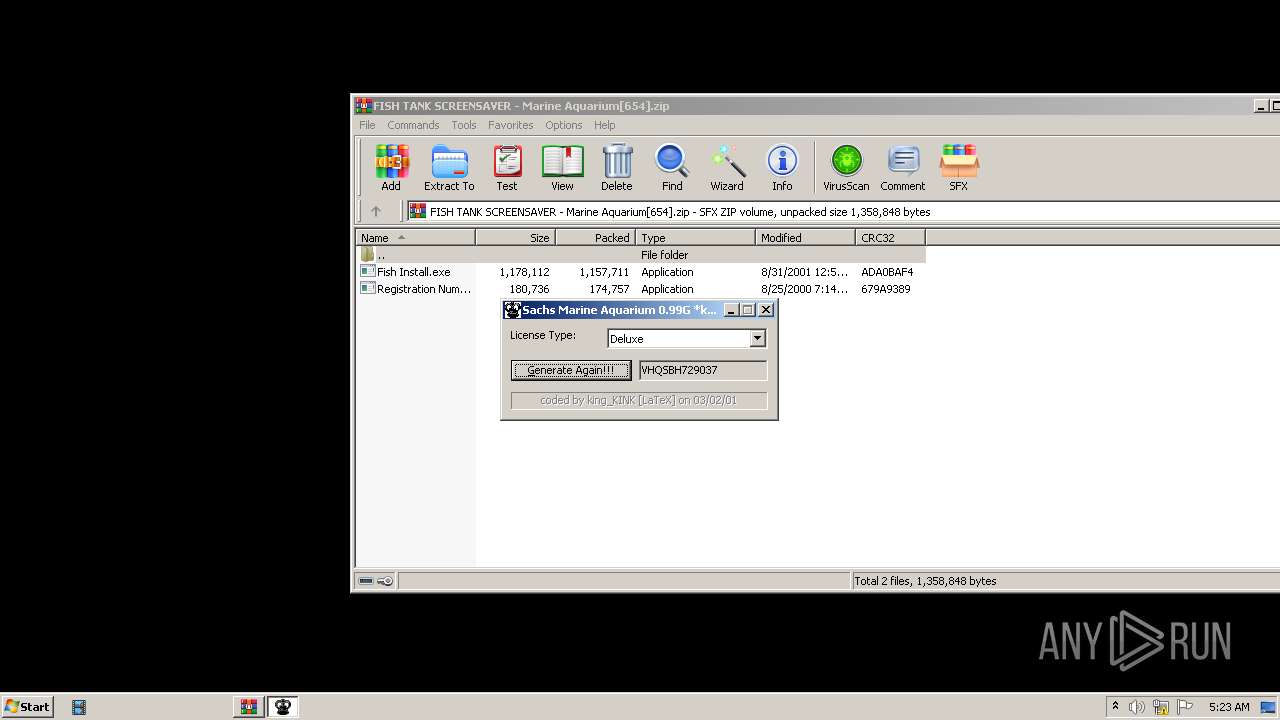Viewport: 1280px width, 720px height.
Task: Show hidden tray icons arrow
Action: [x=1115, y=706]
